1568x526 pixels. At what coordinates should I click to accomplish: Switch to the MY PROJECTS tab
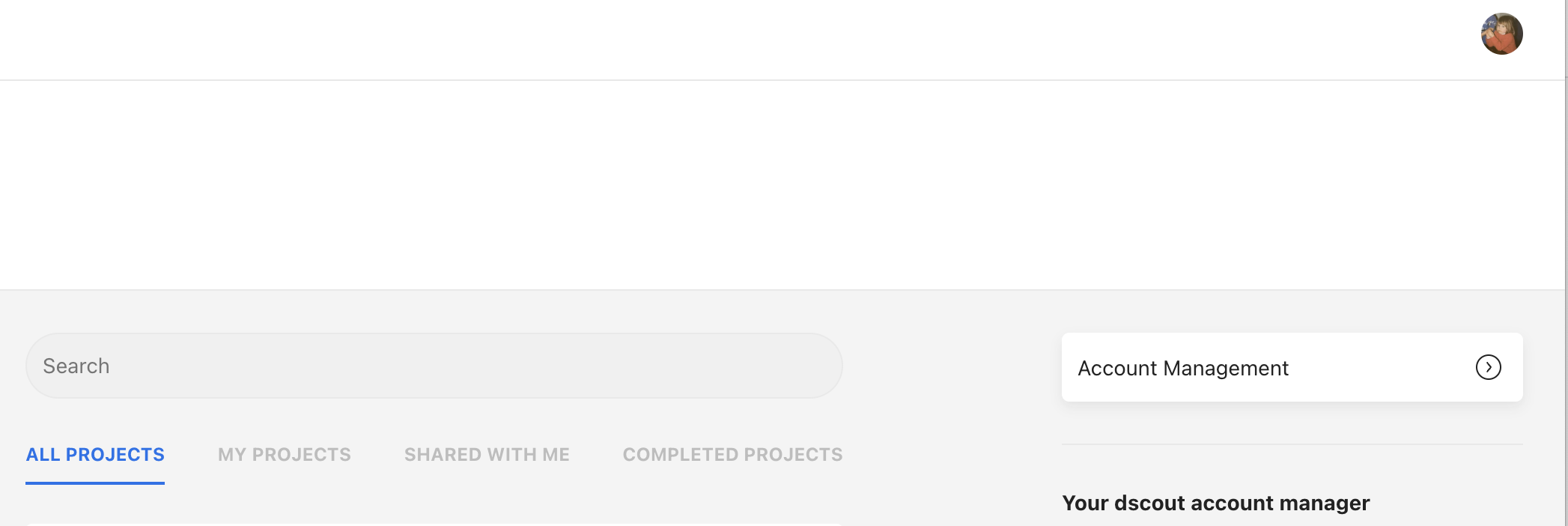[285, 455]
